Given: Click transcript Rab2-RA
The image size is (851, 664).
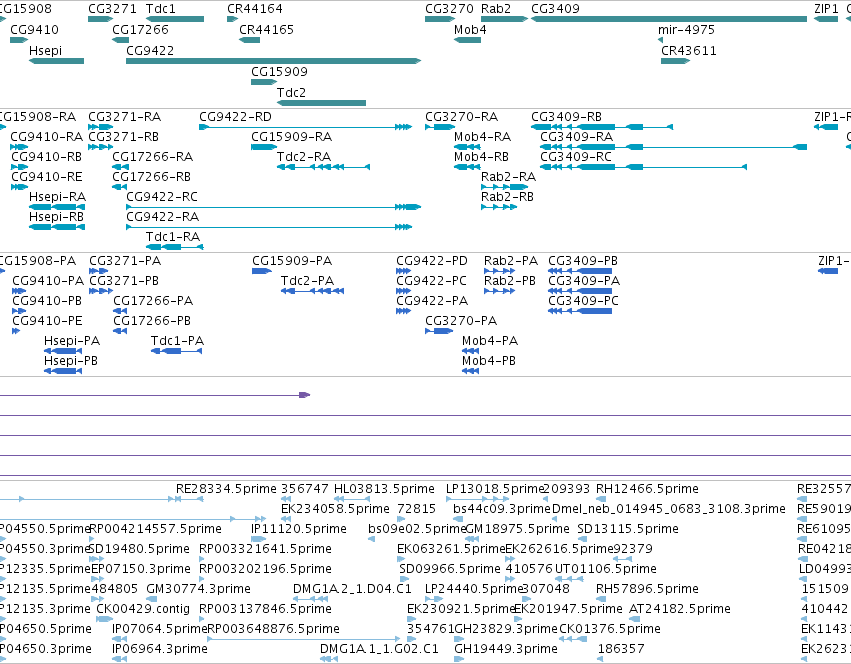Looking at the screenshot, I should tap(508, 178).
